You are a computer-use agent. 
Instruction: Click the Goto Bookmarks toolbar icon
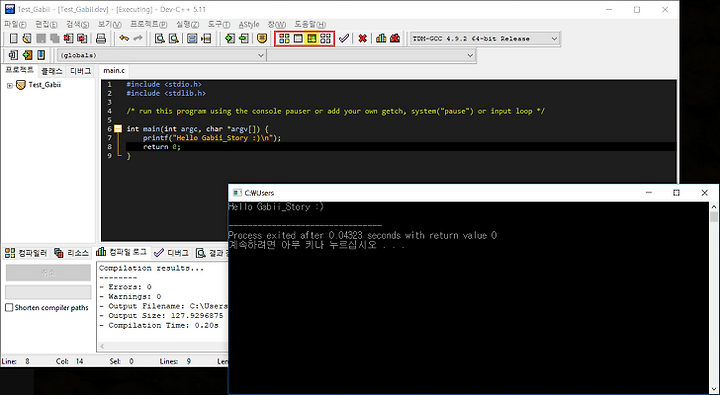[41, 55]
